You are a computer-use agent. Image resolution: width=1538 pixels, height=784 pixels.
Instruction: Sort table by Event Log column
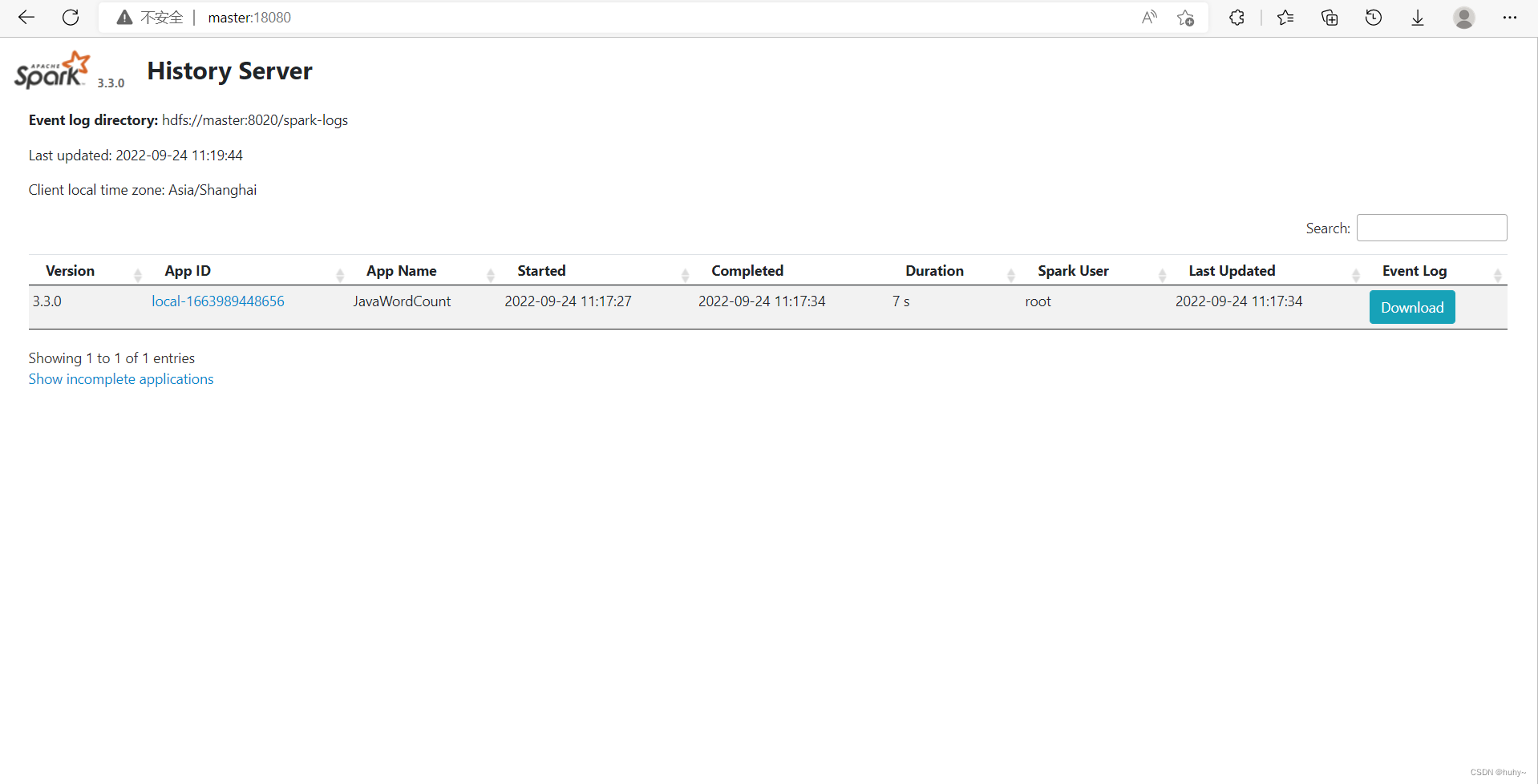(1415, 271)
